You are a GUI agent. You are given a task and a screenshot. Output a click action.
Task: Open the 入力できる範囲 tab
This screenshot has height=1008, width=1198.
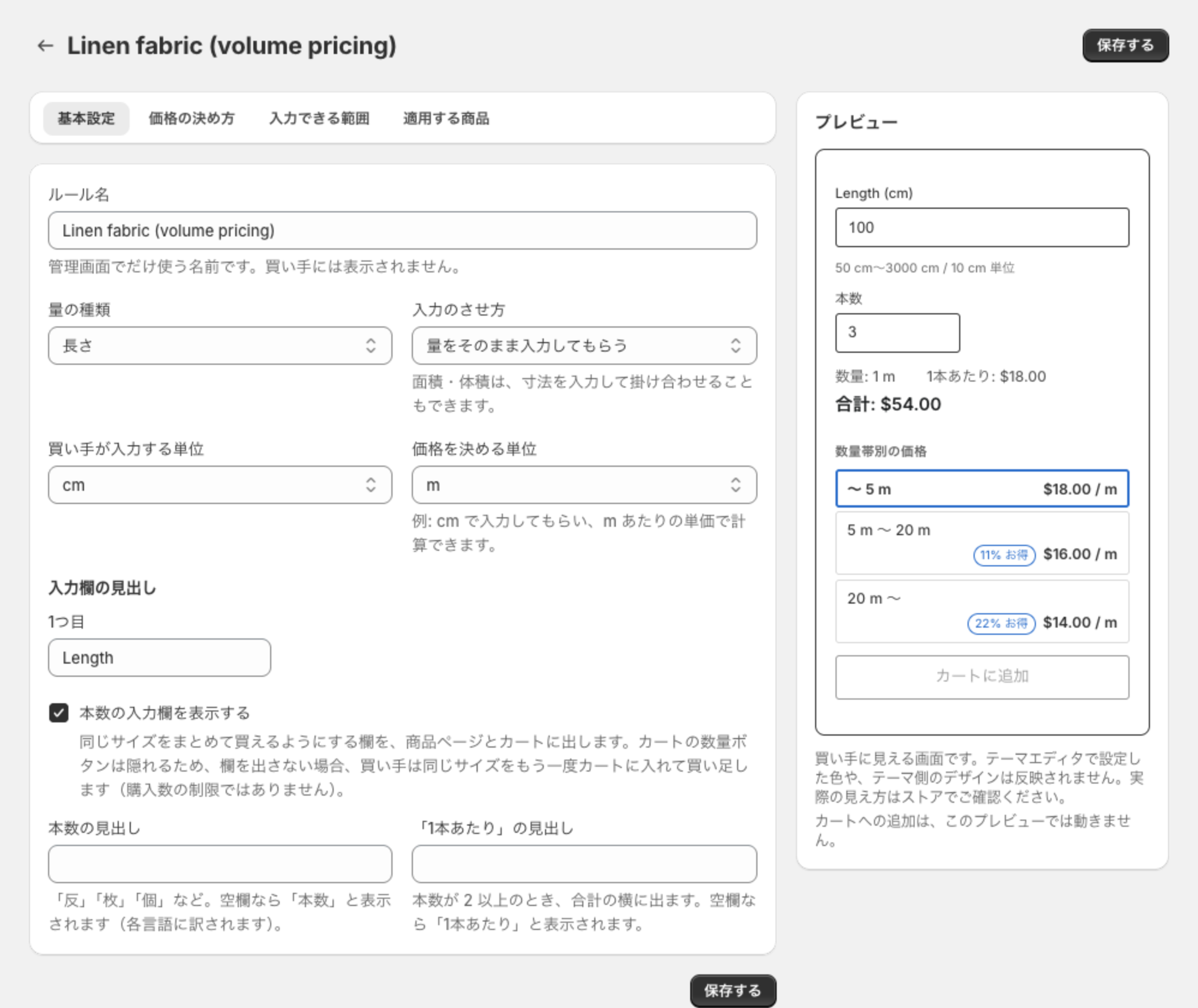(319, 118)
